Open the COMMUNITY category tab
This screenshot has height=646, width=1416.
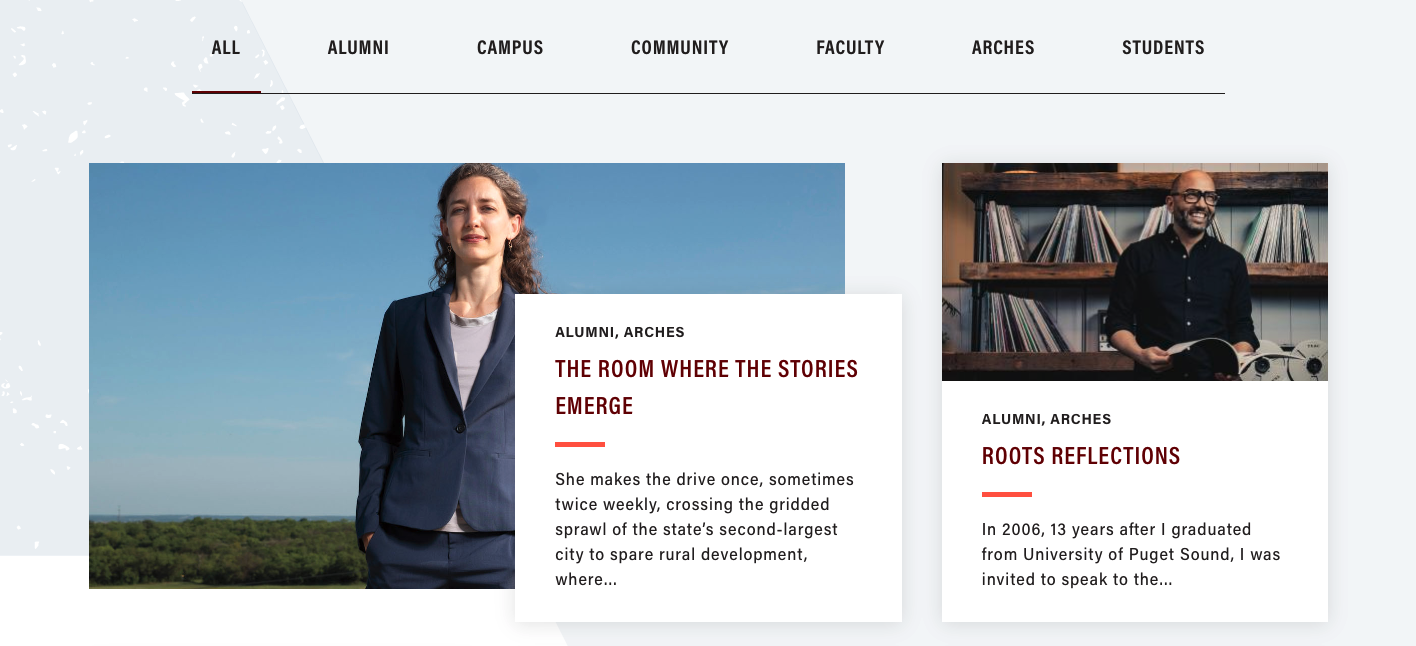[679, 47]
